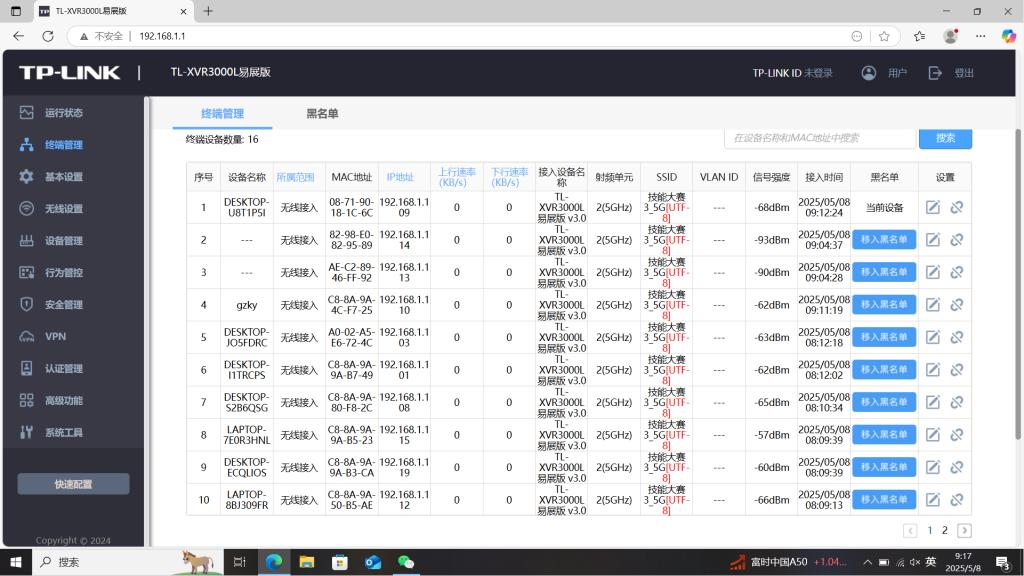Edit the gzky device entry
The image size is (1024, 576).
click(x=933, y=304)
